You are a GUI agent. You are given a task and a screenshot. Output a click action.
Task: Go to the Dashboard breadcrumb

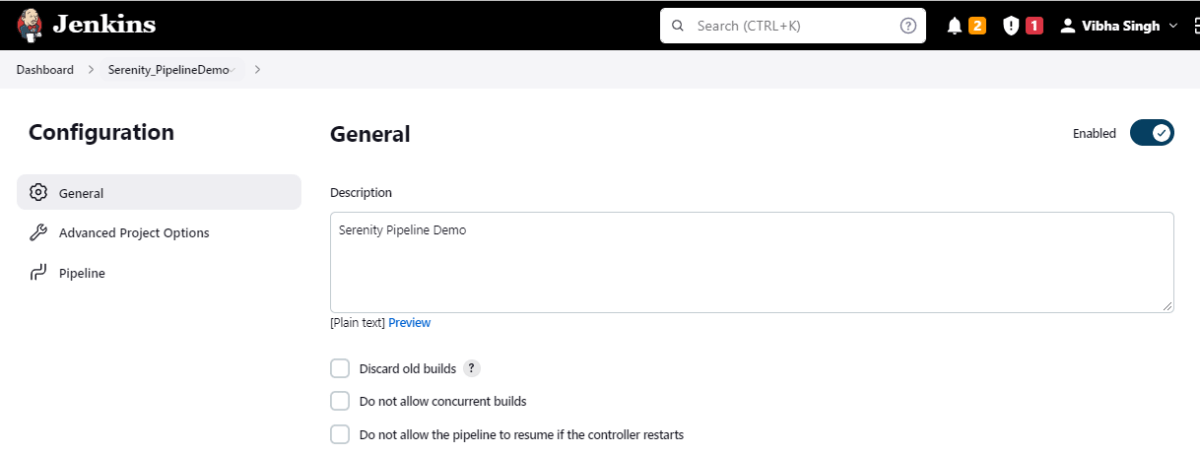[x=45, y=70]
